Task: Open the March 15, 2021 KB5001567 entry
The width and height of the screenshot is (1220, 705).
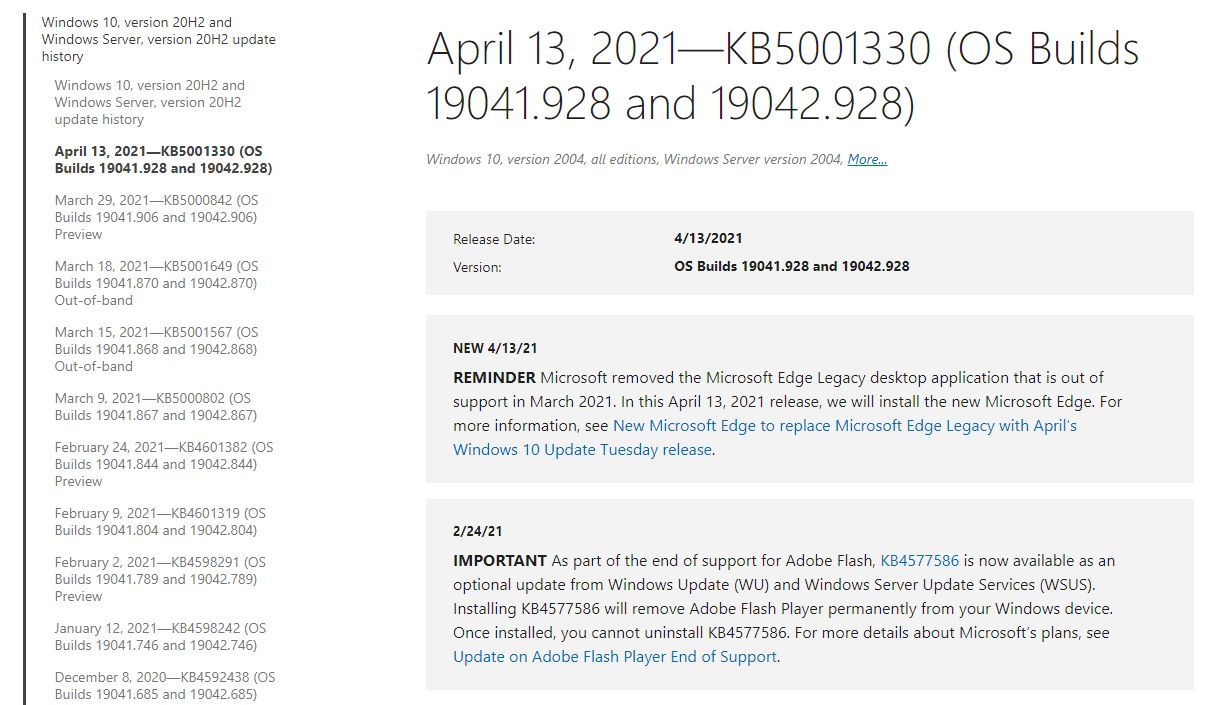Action: [156, 349]
